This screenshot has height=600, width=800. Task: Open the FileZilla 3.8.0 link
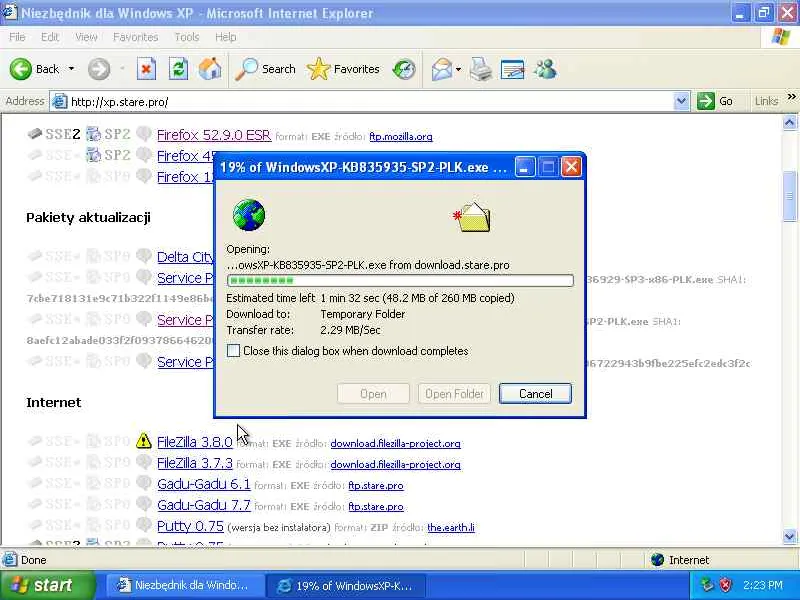[x=194, y=442]
